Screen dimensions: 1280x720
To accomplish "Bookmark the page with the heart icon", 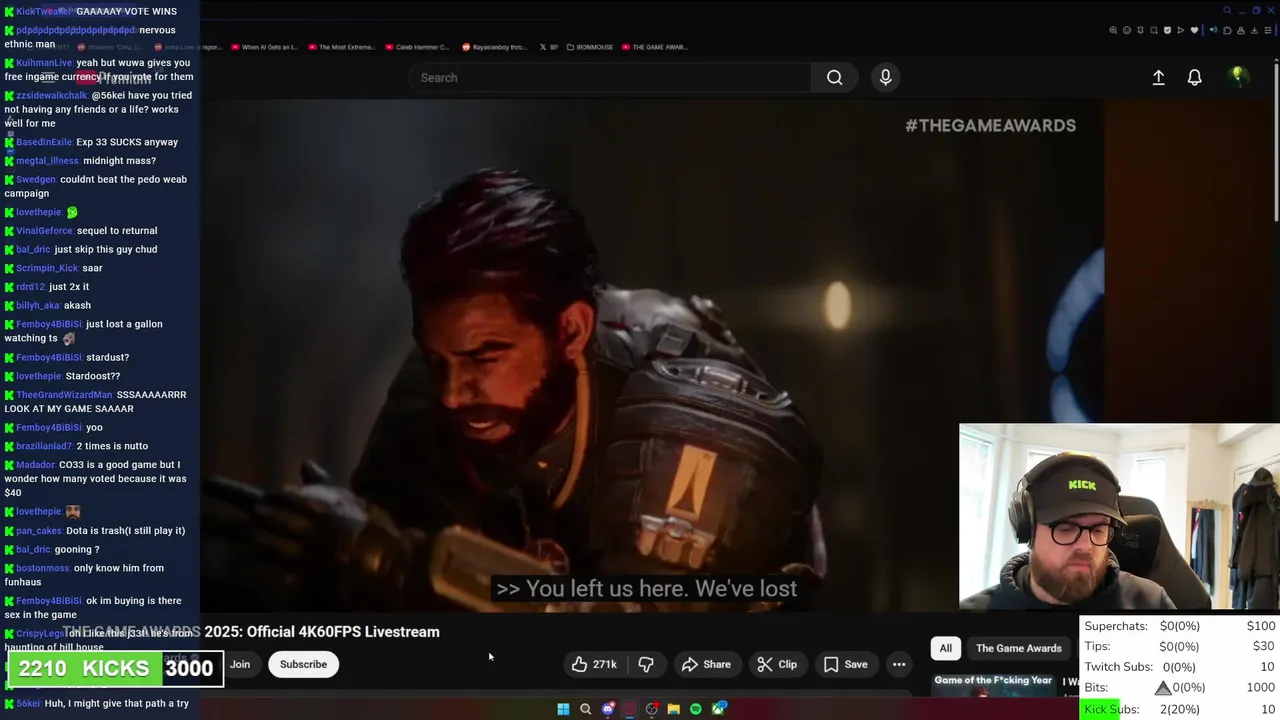I will tap(1194, 30).
